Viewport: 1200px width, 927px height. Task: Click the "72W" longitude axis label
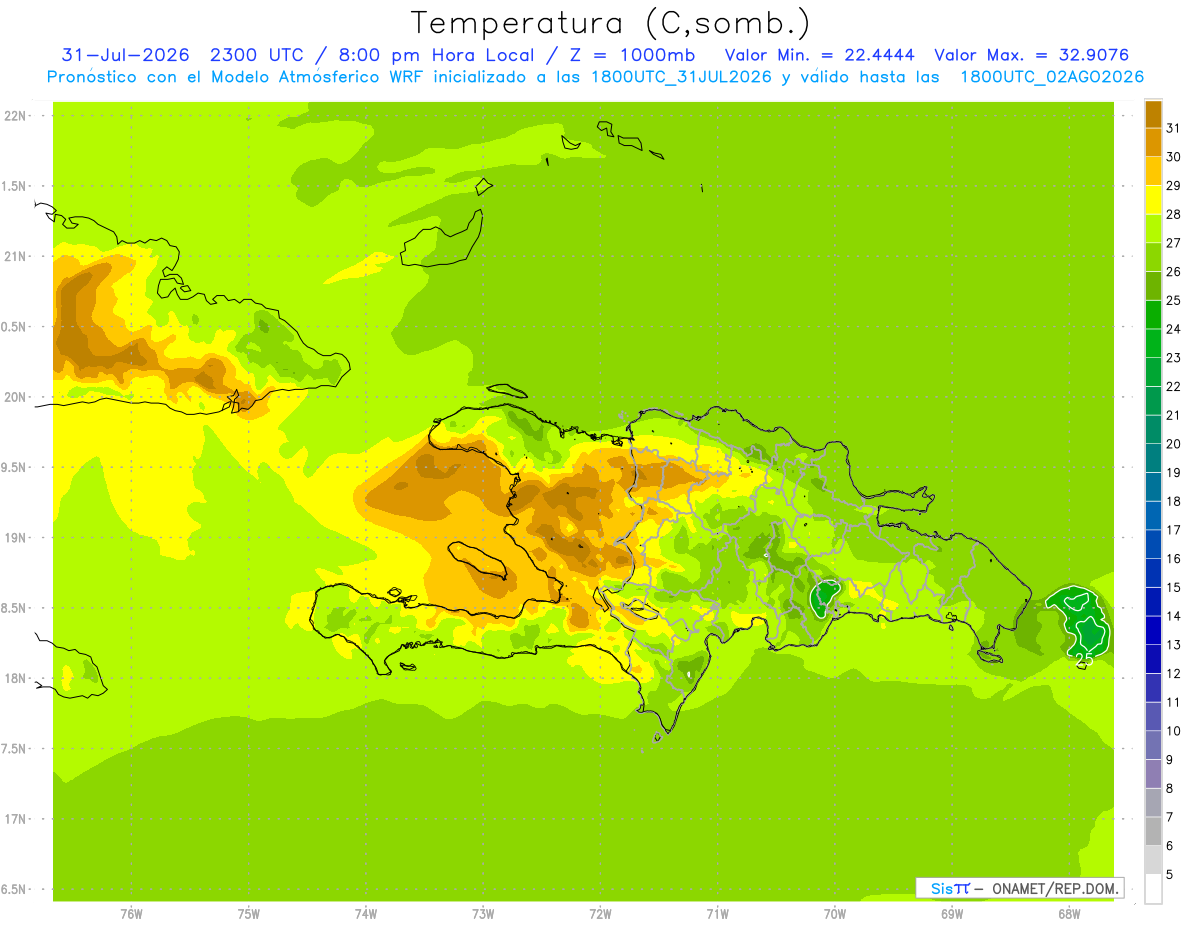coord(600,914)
